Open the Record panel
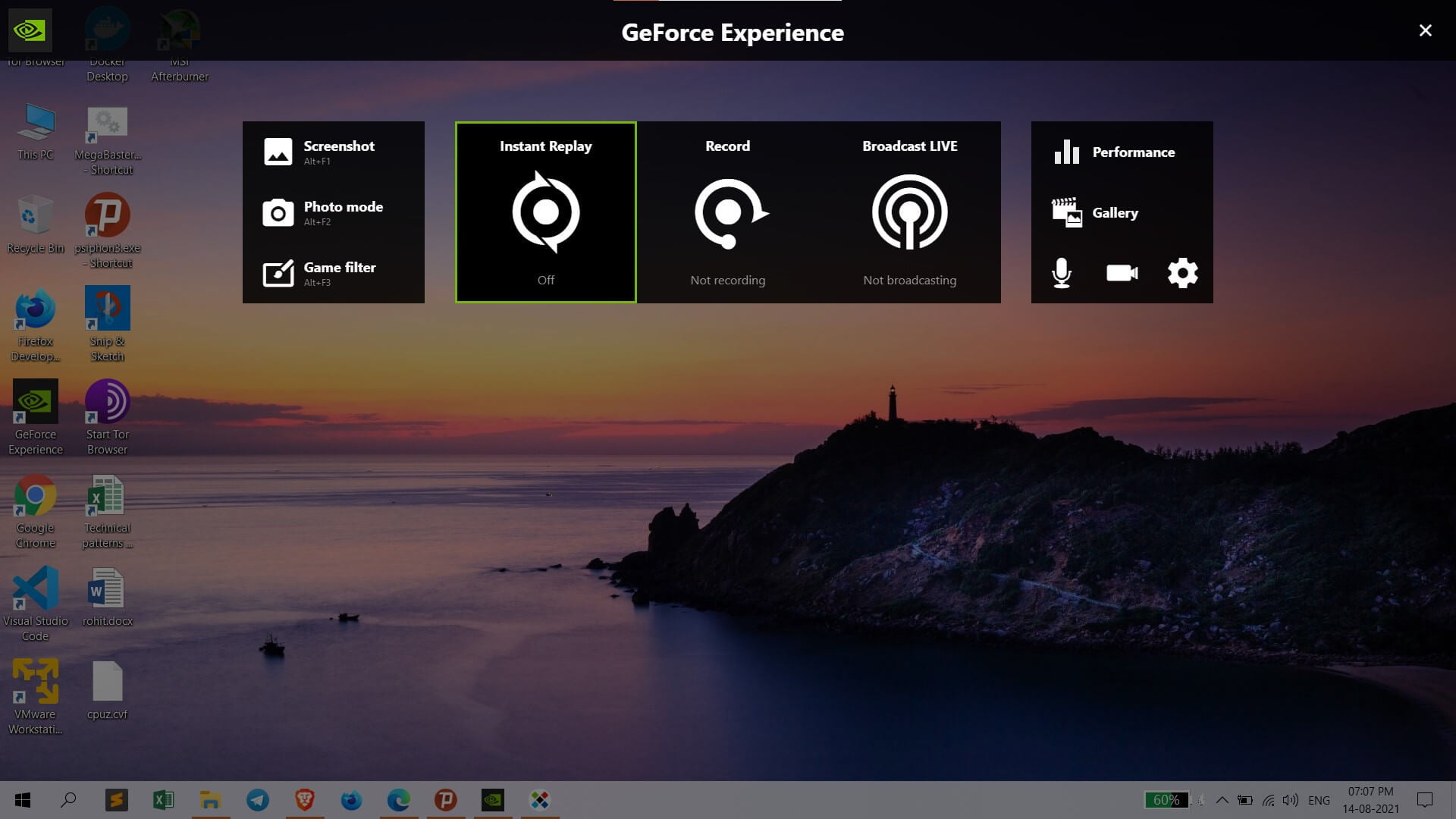The width and height of the screenshot is (1456, 819). point(728,212)
